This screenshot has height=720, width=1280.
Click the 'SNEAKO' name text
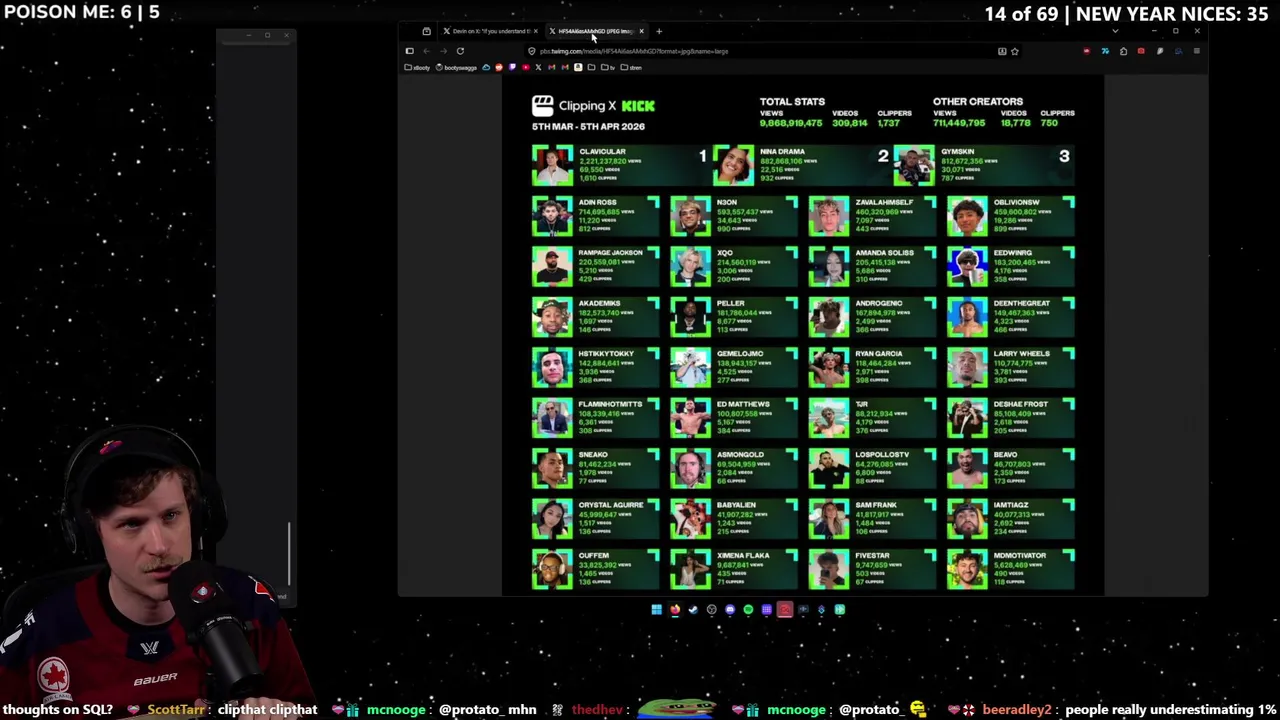(x=593, y=454)
